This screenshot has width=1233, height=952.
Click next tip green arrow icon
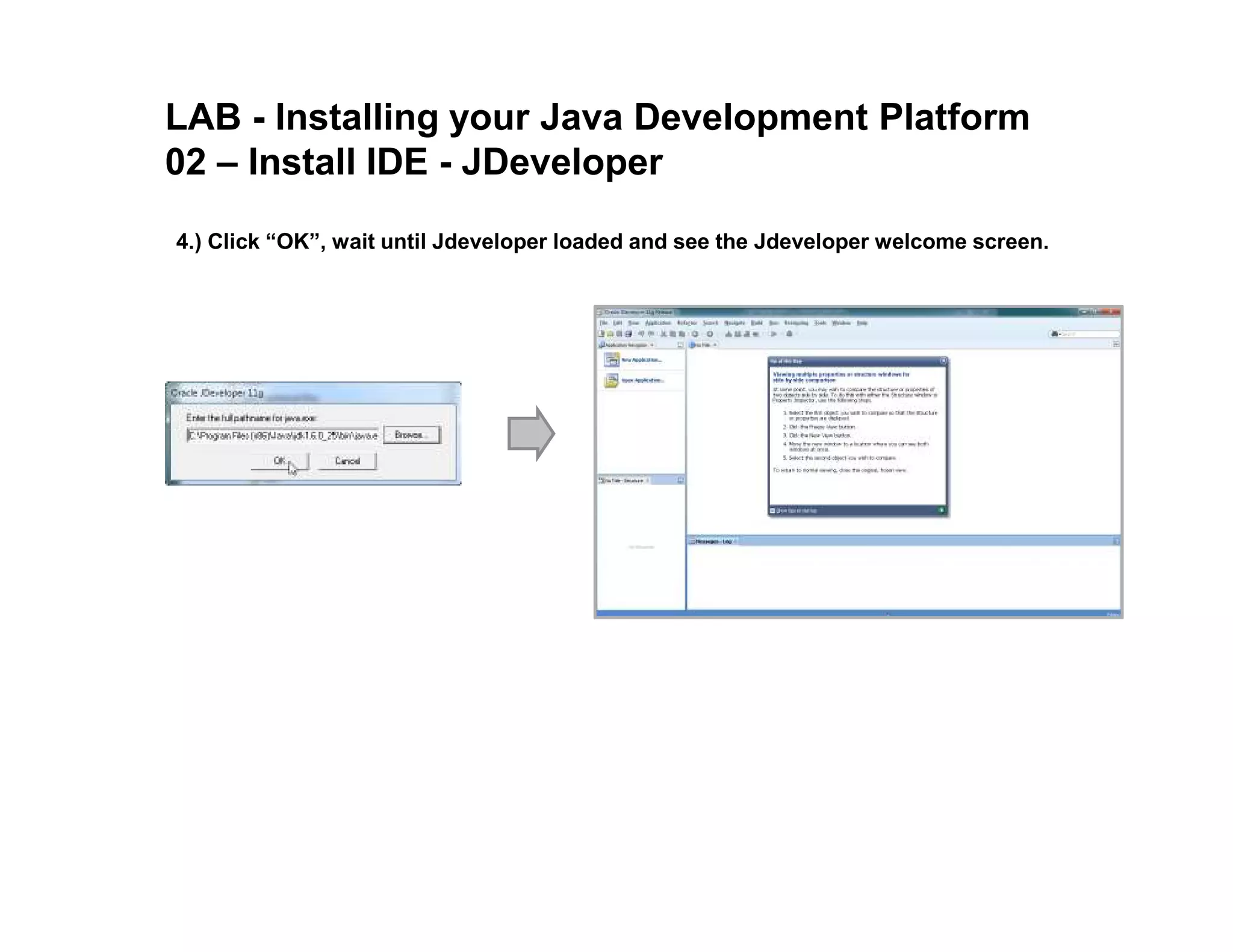click(x=942, y=510)
